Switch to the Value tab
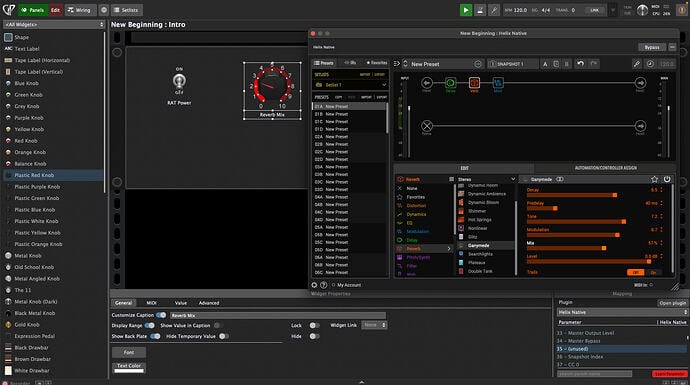 pyautogui.click(x=180, y=303)
